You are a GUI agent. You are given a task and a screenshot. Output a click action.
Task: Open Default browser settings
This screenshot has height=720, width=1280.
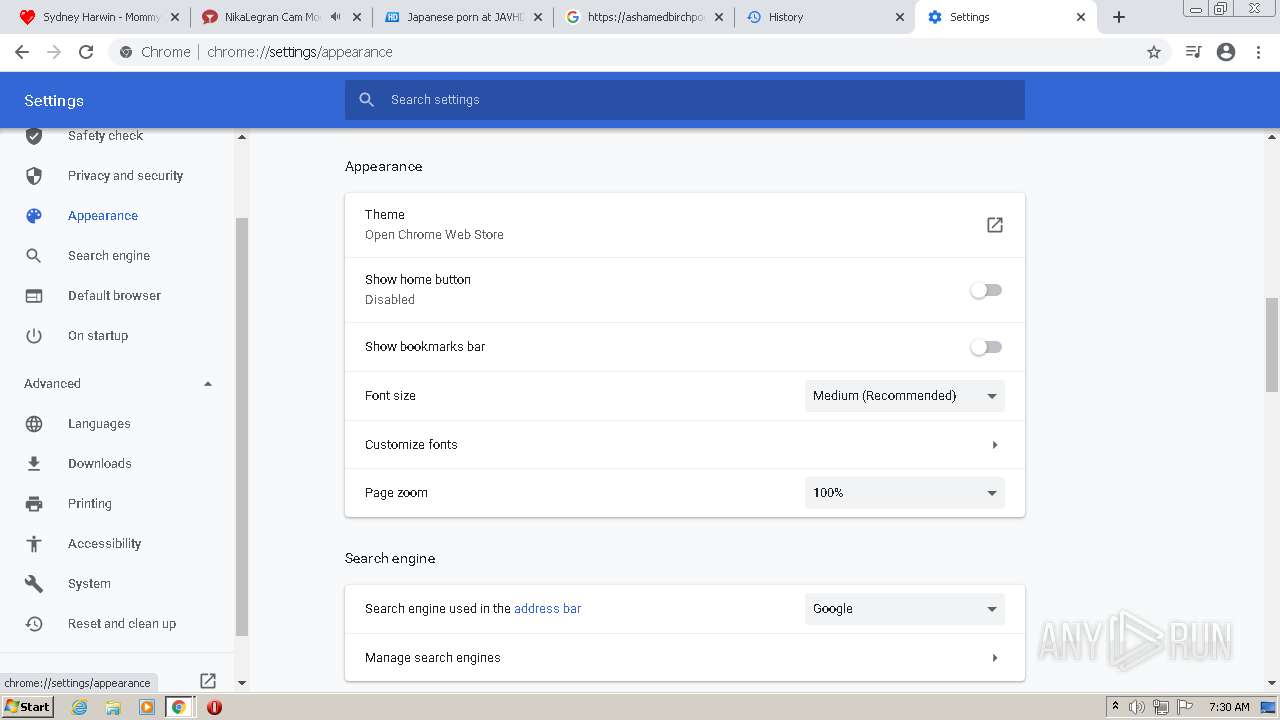[x=114, y=296]
